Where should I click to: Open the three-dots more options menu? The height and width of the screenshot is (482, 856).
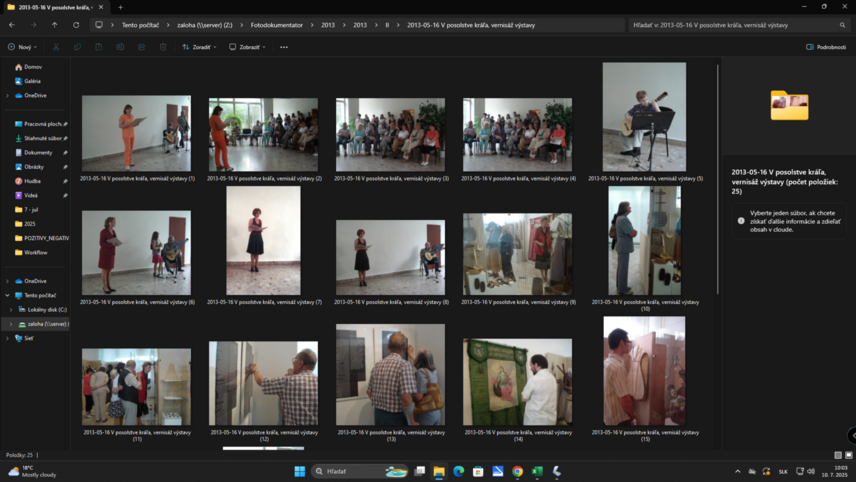click(x=284, y=47)
